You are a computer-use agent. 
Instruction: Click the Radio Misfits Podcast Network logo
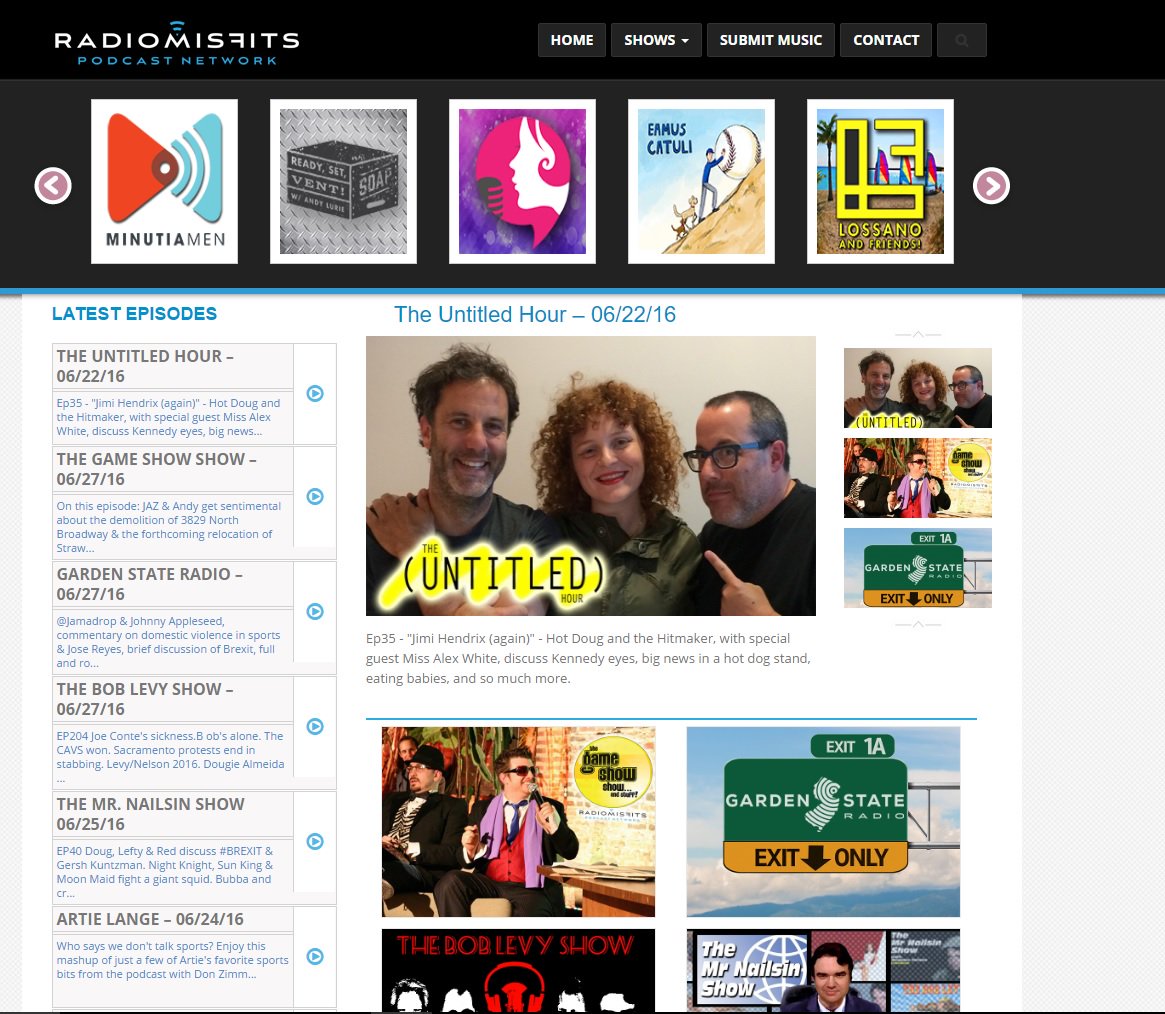(177, 43)
